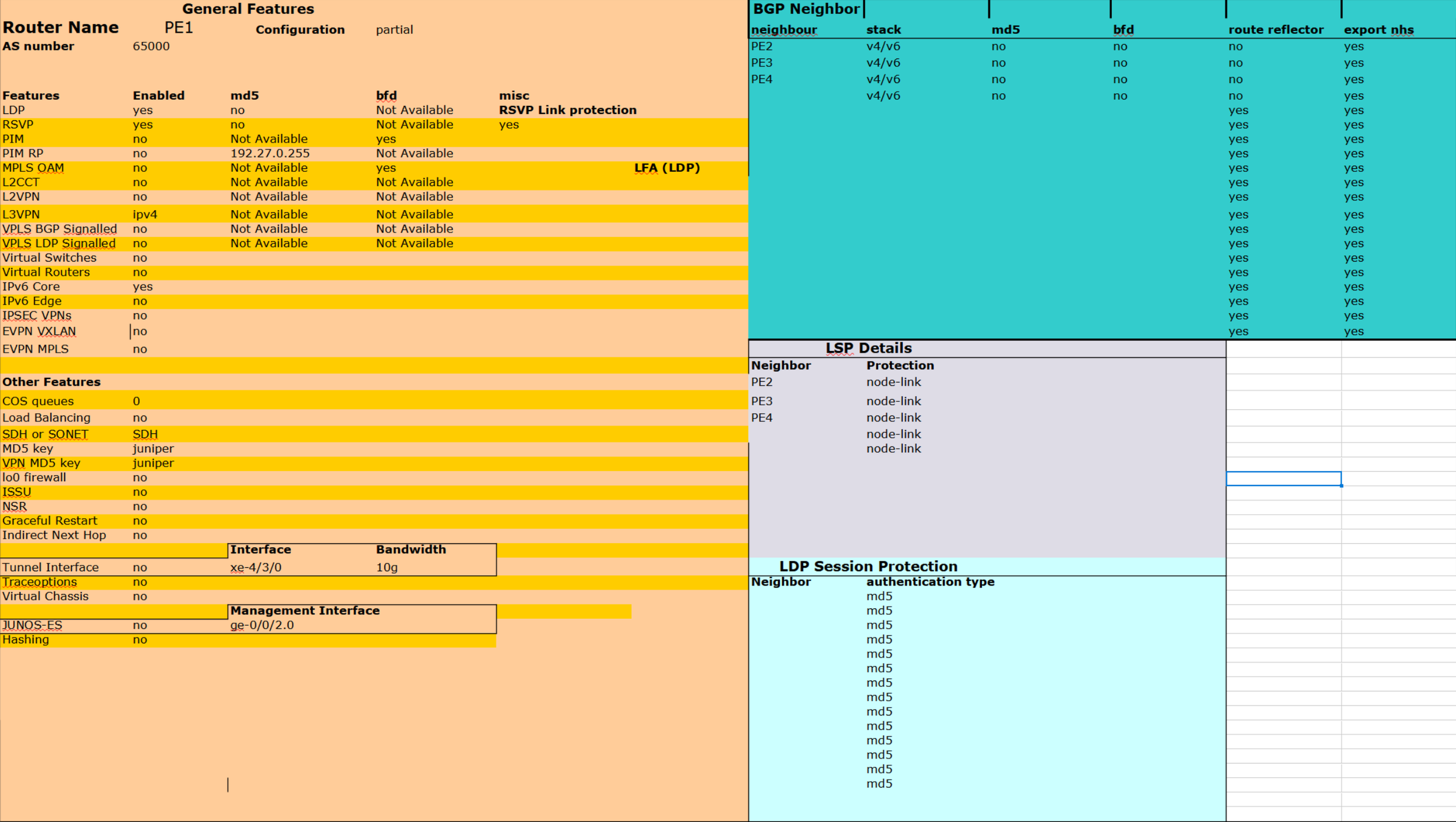Click the 10g bandwidth cell

[387, 568]
